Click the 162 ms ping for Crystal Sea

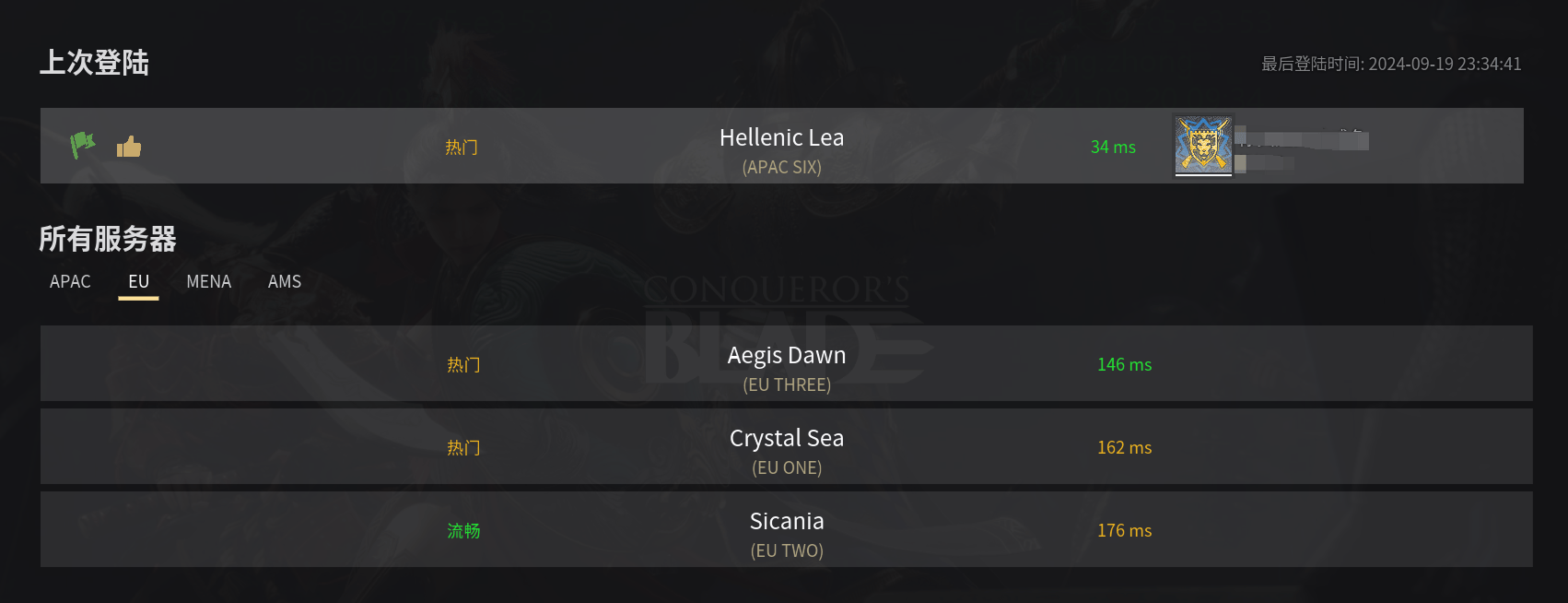(x=1124, y=447)
